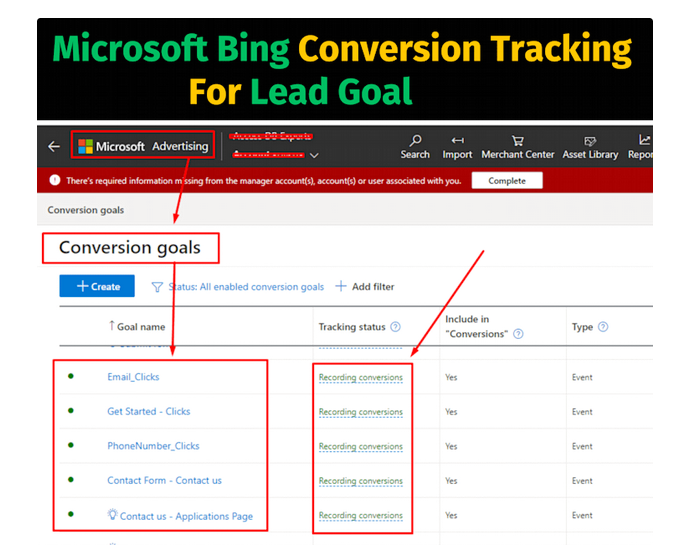
Task: Click the Yes value in Contact Form - Contact us row
Action: pos(451,481)
